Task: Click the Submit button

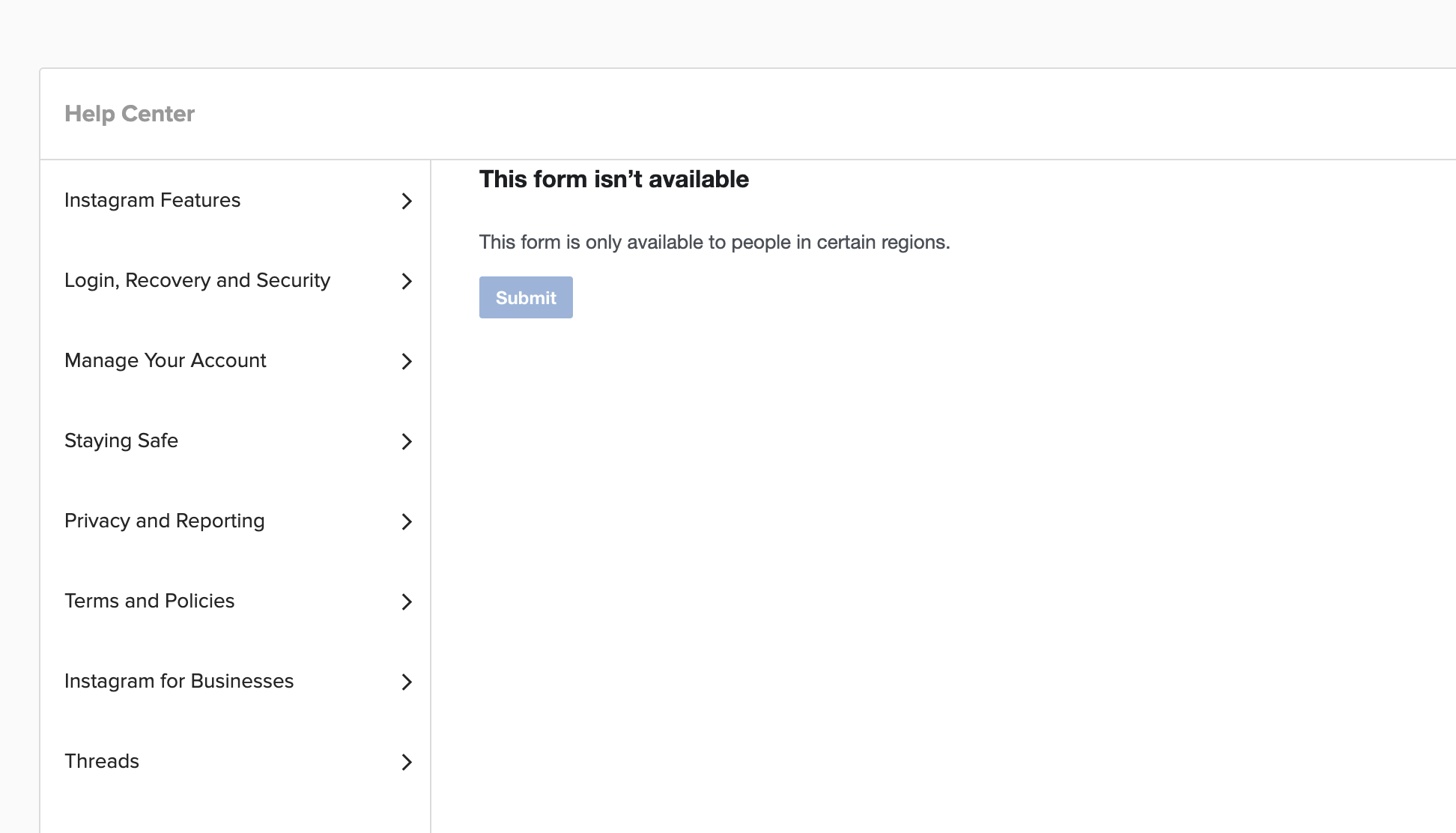Action: (x=526, y=297)
